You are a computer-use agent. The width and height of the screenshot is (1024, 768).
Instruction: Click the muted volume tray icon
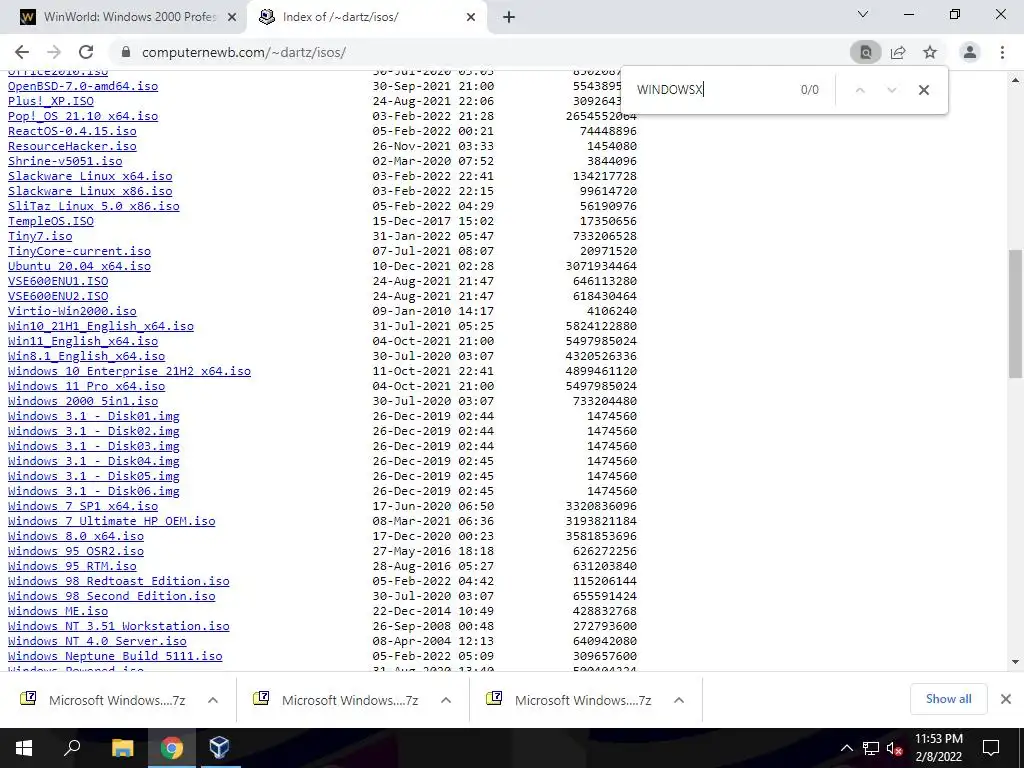click(894, 748)
